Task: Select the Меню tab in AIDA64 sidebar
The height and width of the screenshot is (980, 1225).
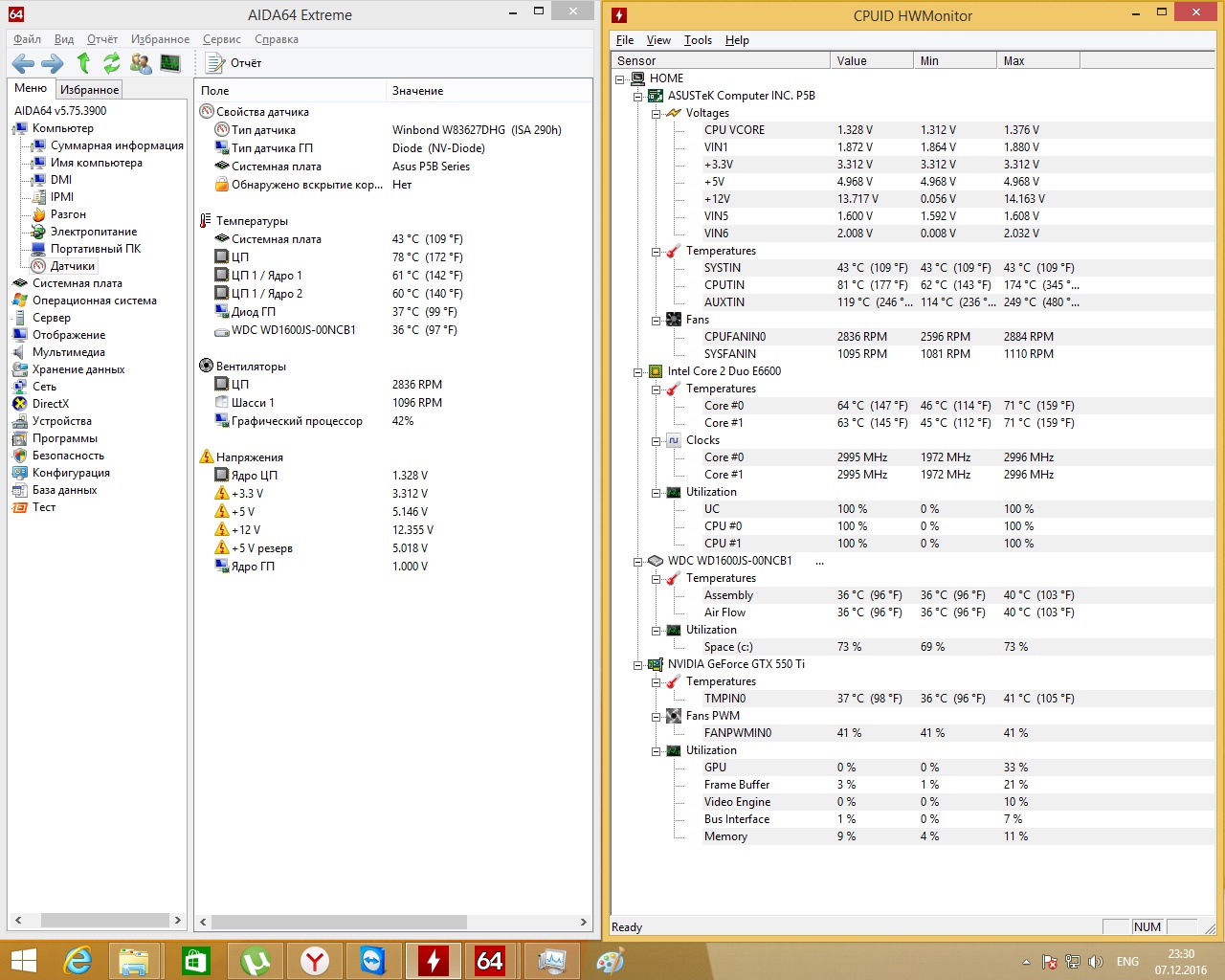Action: [x=31, y=88]
